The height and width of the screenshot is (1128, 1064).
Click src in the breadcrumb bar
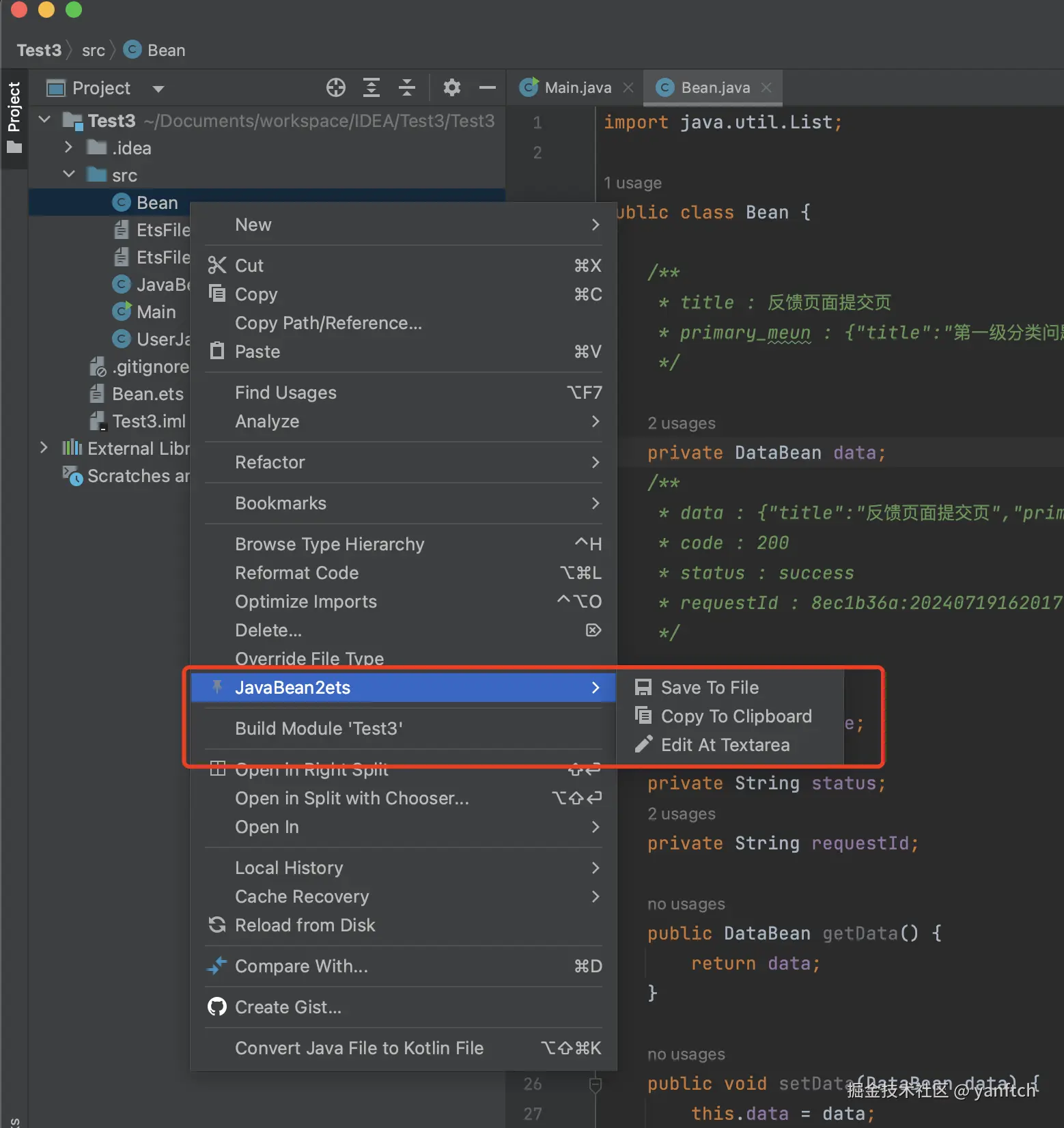pos(94,51)
